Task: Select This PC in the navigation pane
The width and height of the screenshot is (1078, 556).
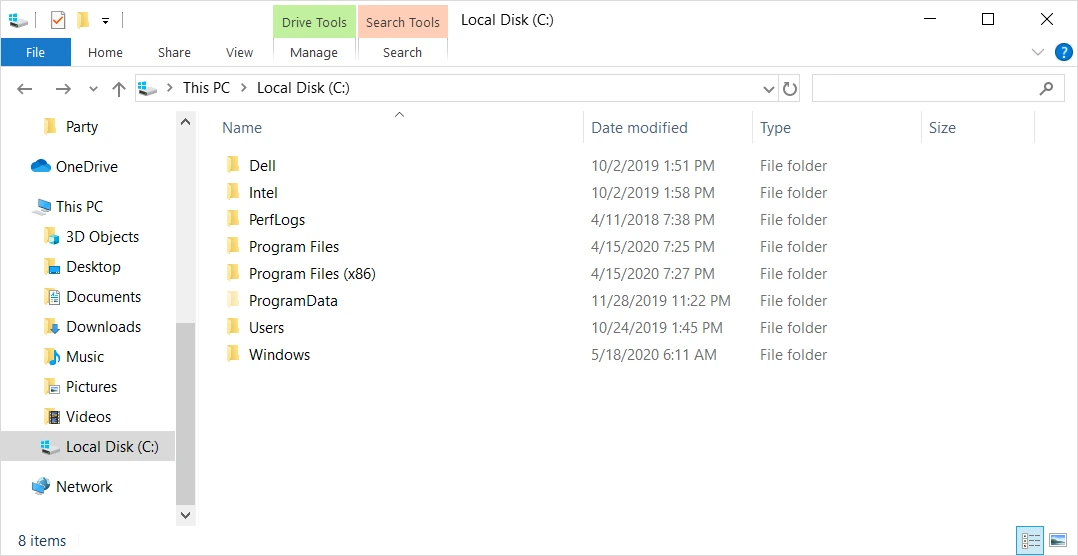Action: tap(79, 206)
